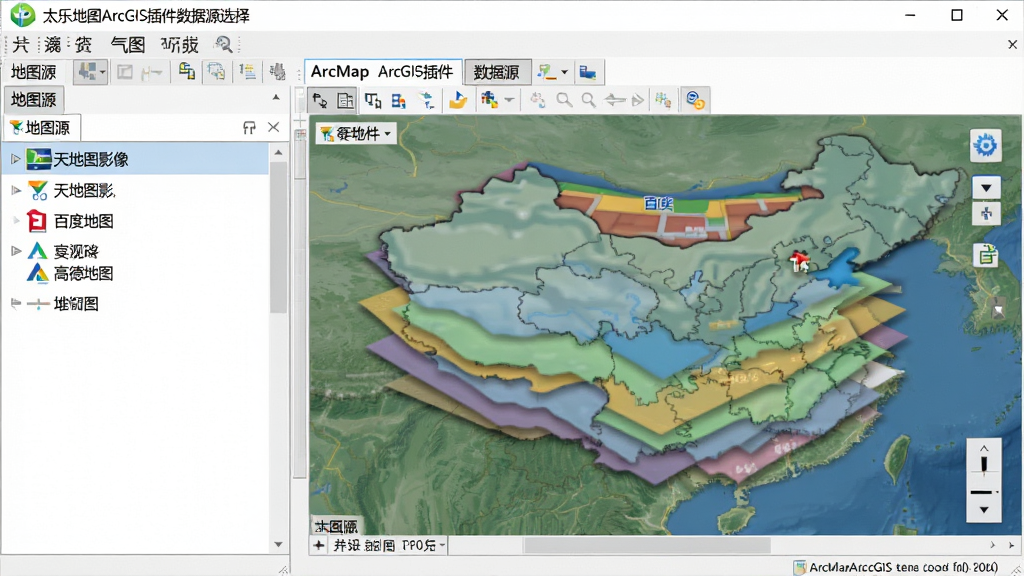Open the dropdown arrow beside the green flag icon
Screen dimensions: 1024x576
(x=565, y=72)
